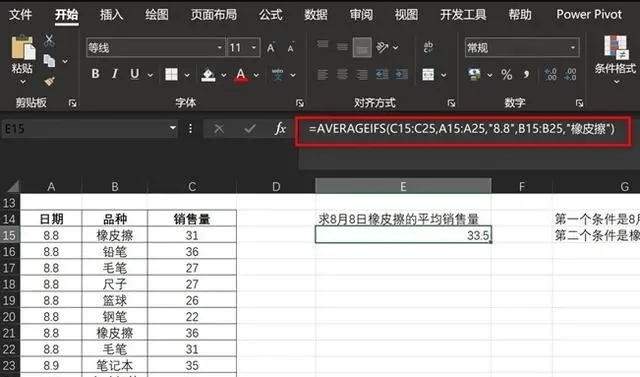This screenshot has height=377, width=640.
Task: Toggle Bold formatting
Action: [x=95, y=74]
